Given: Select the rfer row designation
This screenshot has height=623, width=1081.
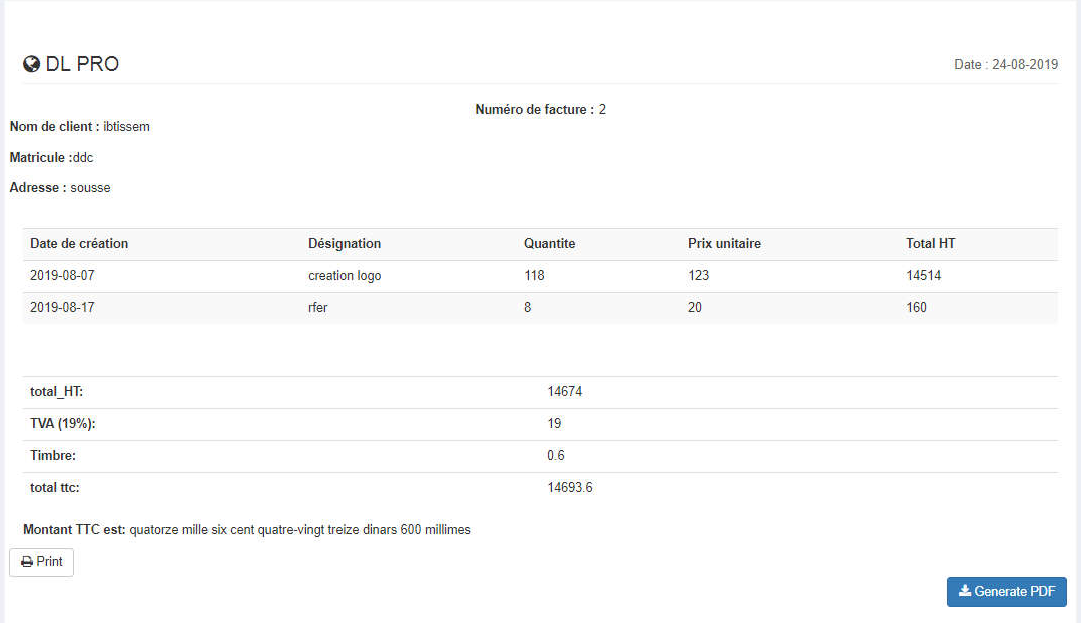Looking at the screenshot, I should click(x=318, y=308).
